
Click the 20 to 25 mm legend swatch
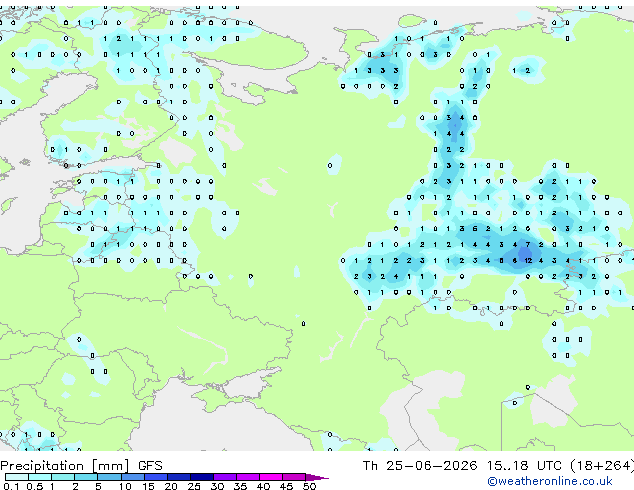(x=179, y=477)
